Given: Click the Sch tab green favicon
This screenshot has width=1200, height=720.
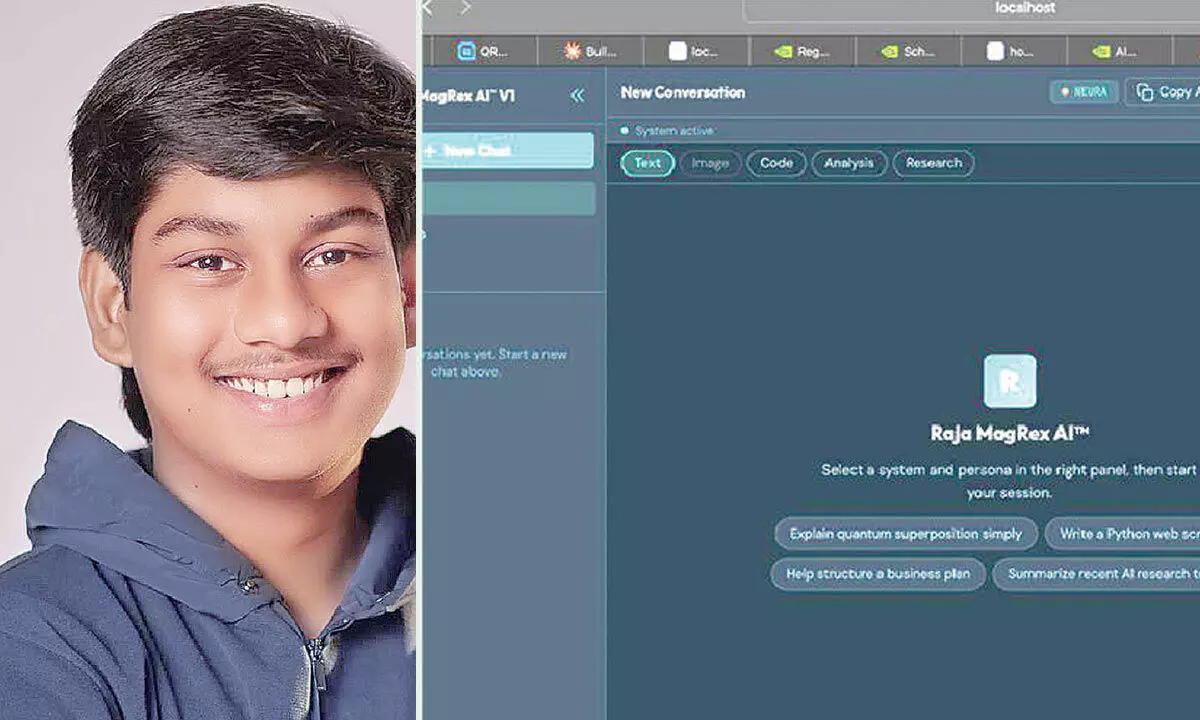Looking at the screenshot, I should click(889, 51).
